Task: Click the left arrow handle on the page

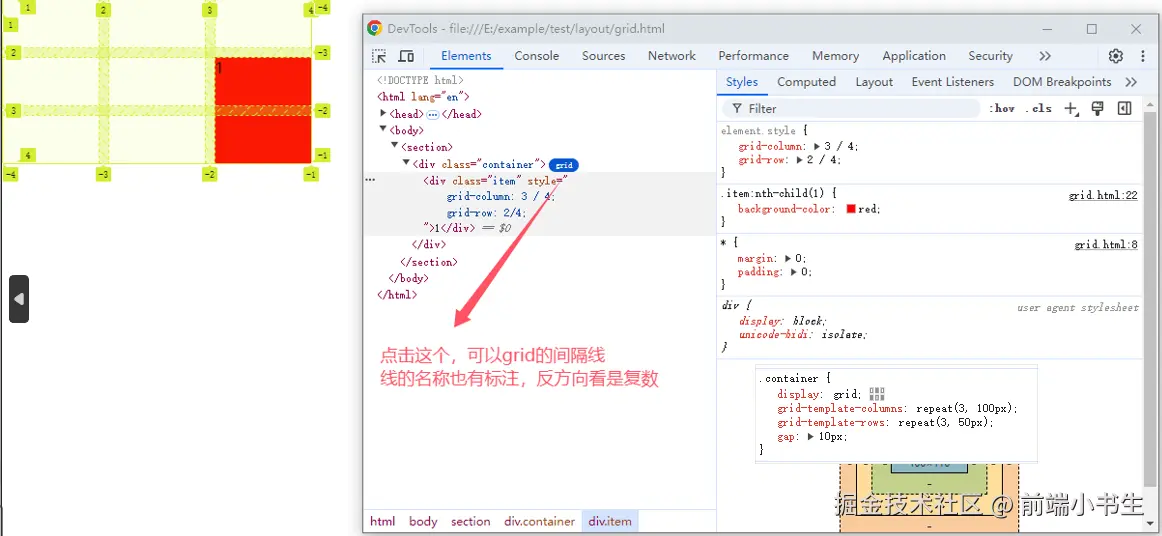Action: (19, 299)
